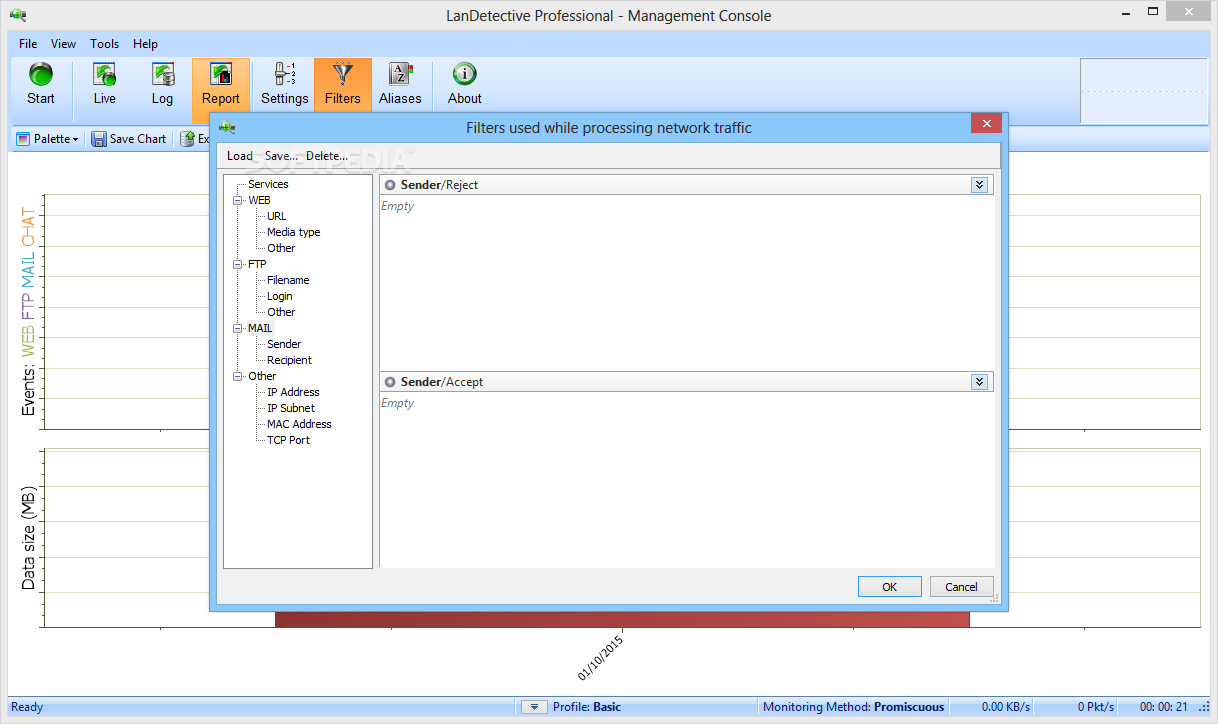Select the MAIL tree item label
This screenshot has height=724, width=1218.
tap(260, 328)
